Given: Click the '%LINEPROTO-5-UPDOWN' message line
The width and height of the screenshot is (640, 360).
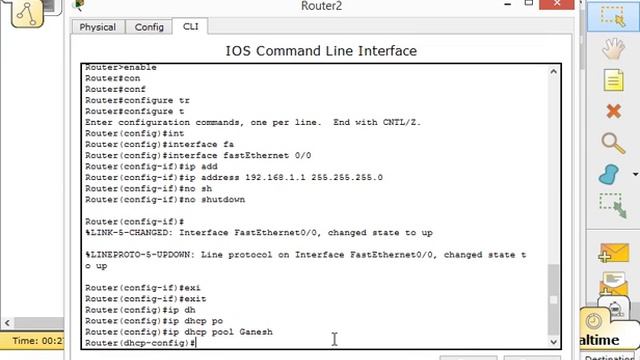Looking at the screenshot, I should [305, 260].
